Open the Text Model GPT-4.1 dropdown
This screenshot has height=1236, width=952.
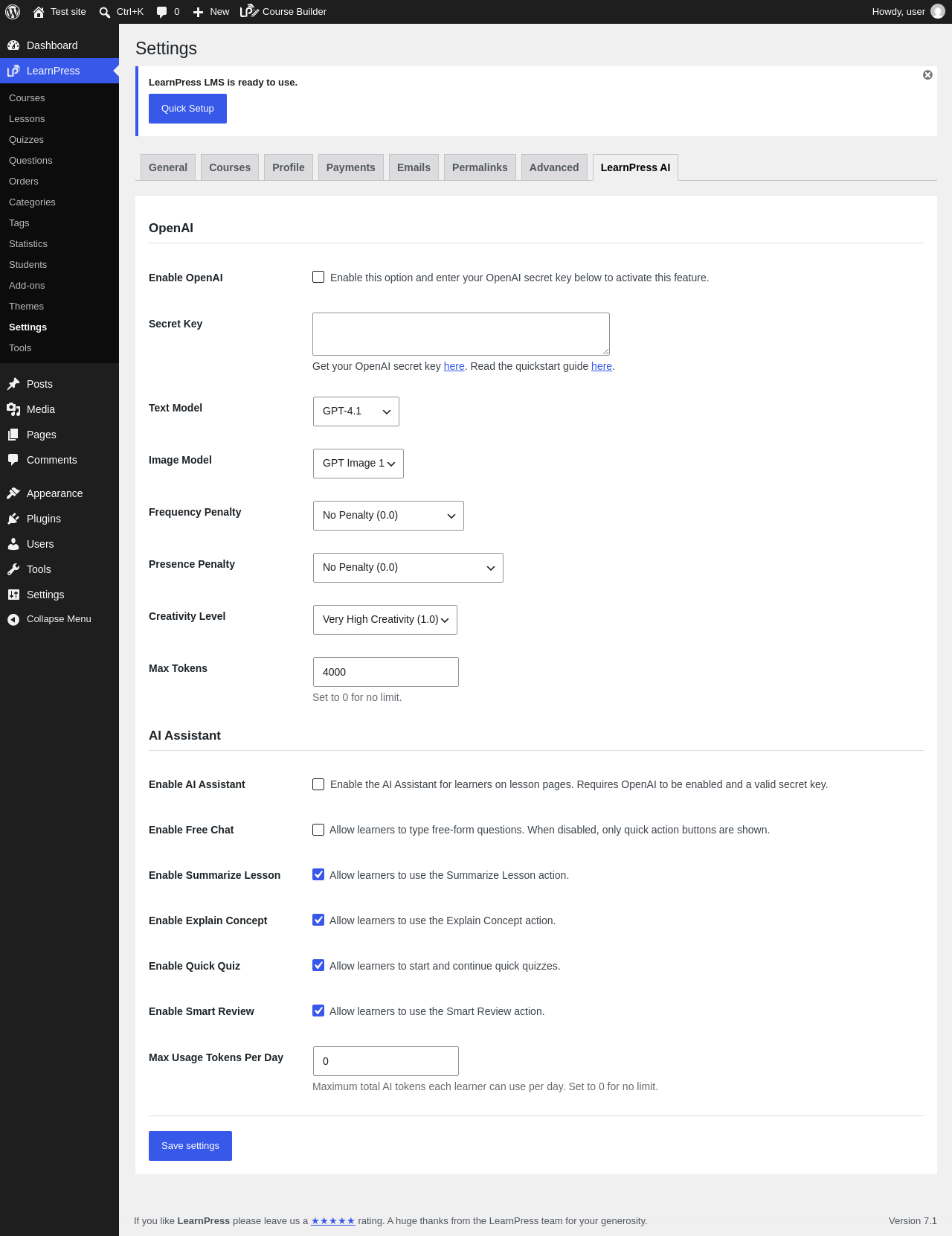[356, 412]
